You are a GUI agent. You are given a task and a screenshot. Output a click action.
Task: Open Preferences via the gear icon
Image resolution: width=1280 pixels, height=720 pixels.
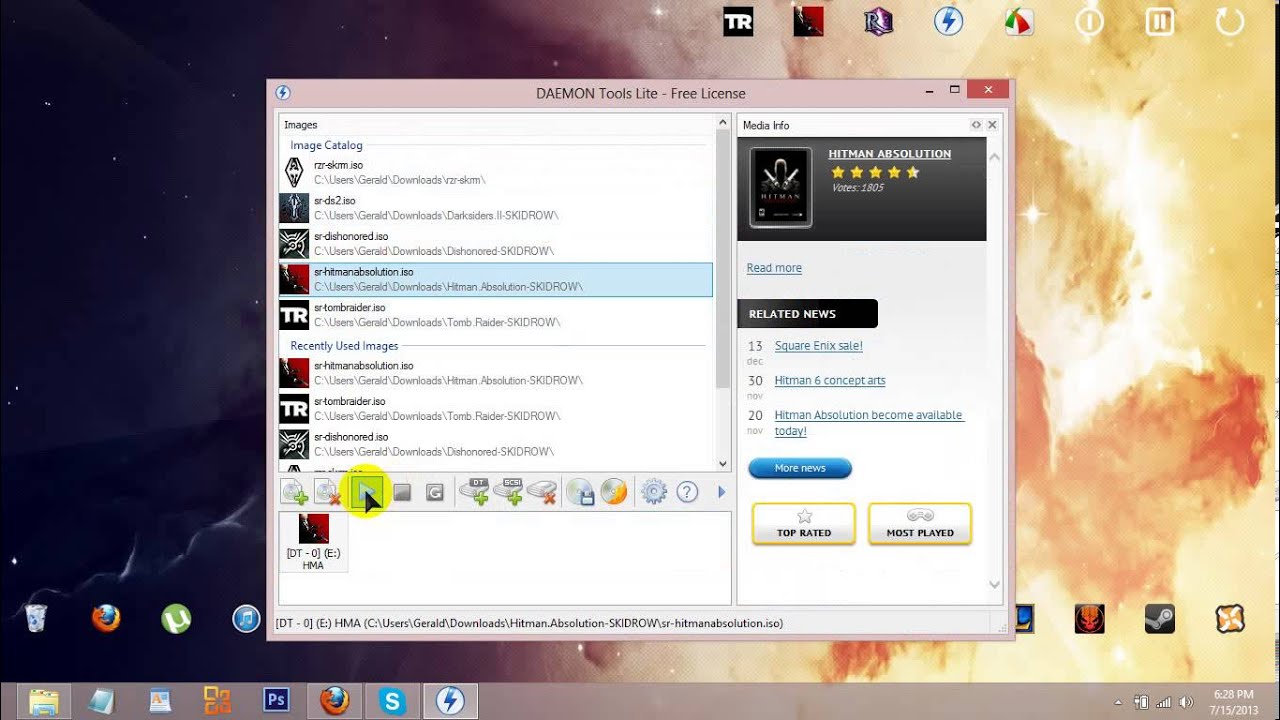(x=653, y=492)
